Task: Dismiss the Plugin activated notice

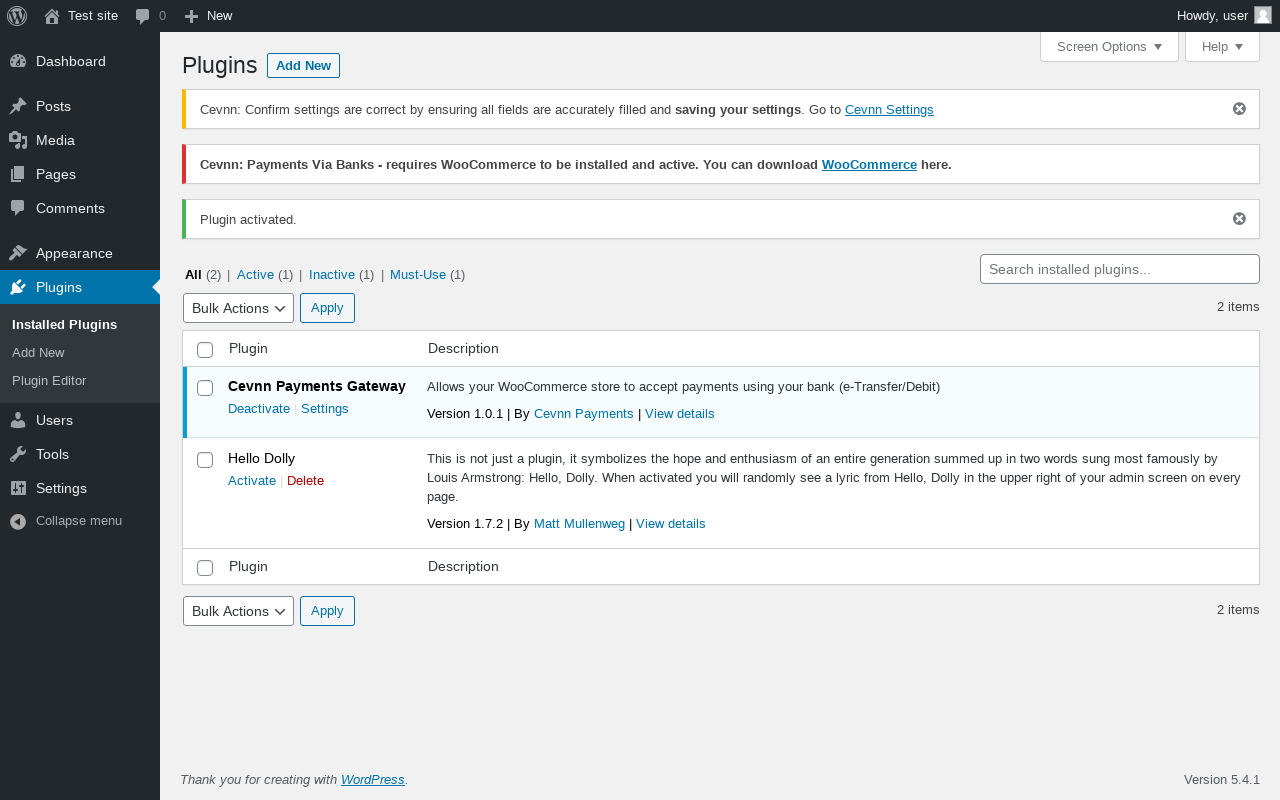Action: (x=1239, y=219)
